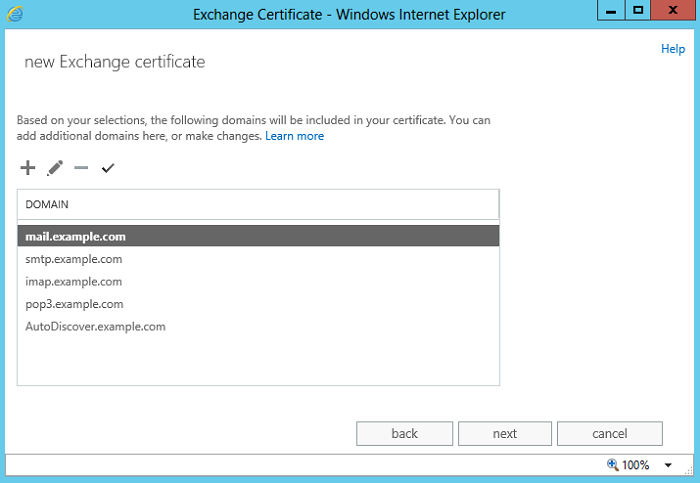
Task: Click the magnifier zoom icon at 100%
Action: (612, 465)
